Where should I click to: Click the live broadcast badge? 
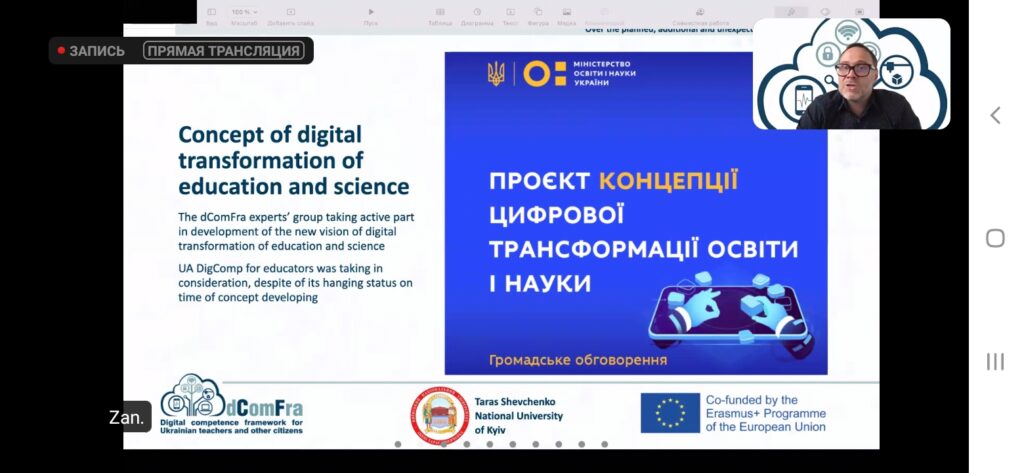point(224,51)
